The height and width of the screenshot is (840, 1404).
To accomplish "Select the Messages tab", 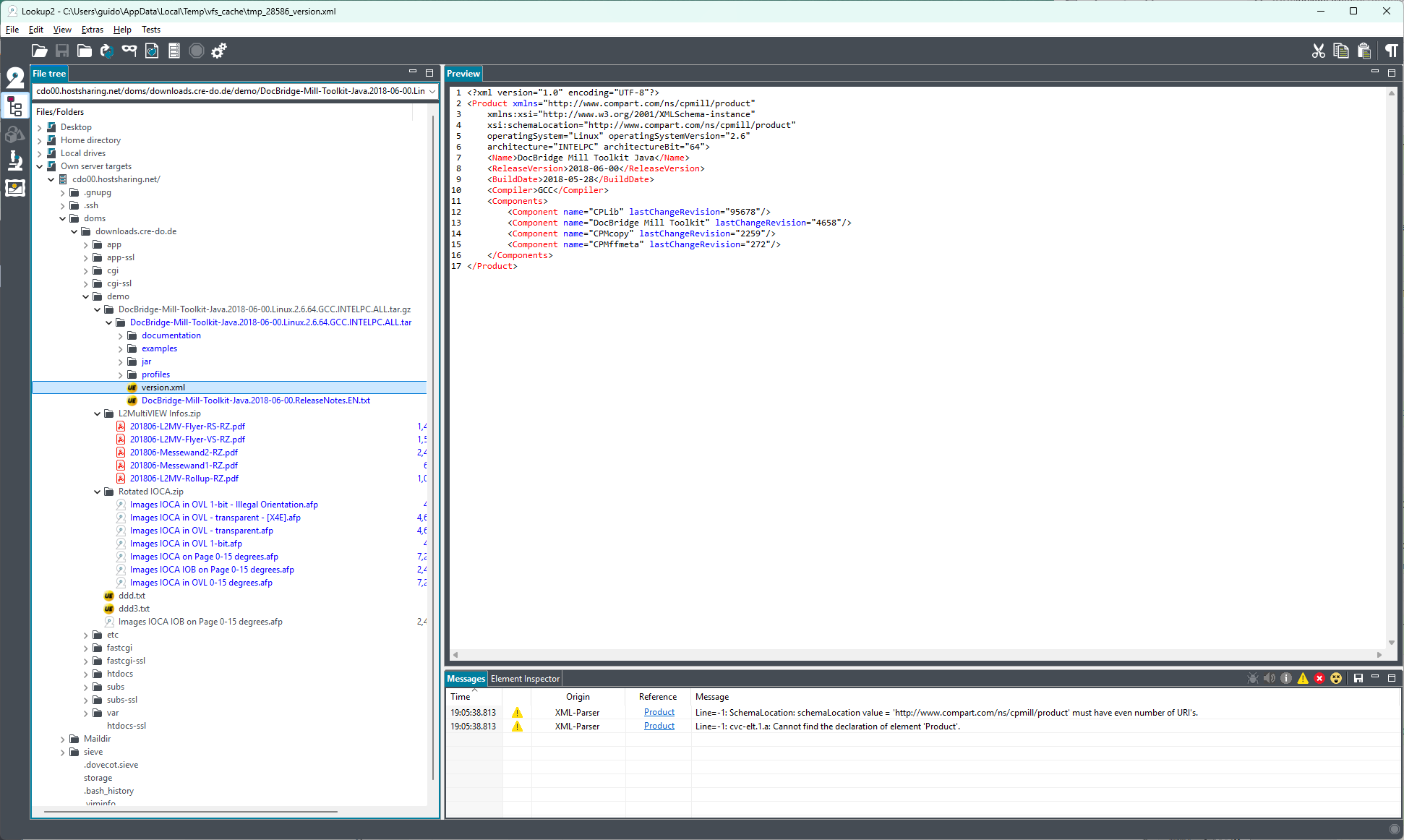I will tap(466, 679).
